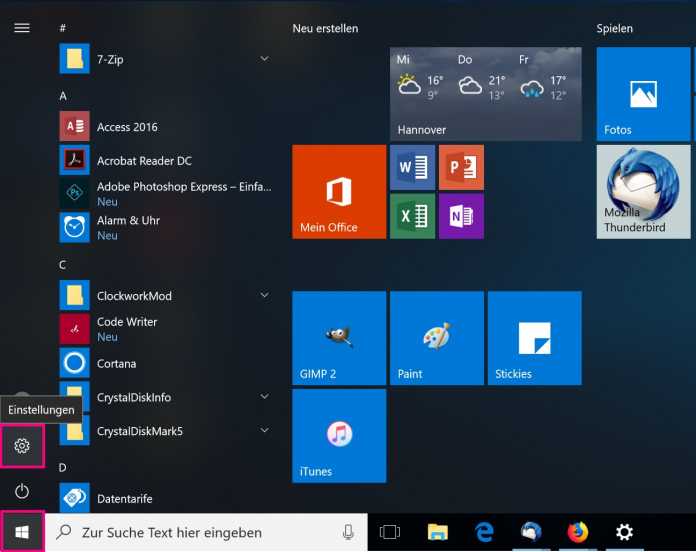Open File Explorer from the taskbar
Screen dimensions: 696x552
438,532
